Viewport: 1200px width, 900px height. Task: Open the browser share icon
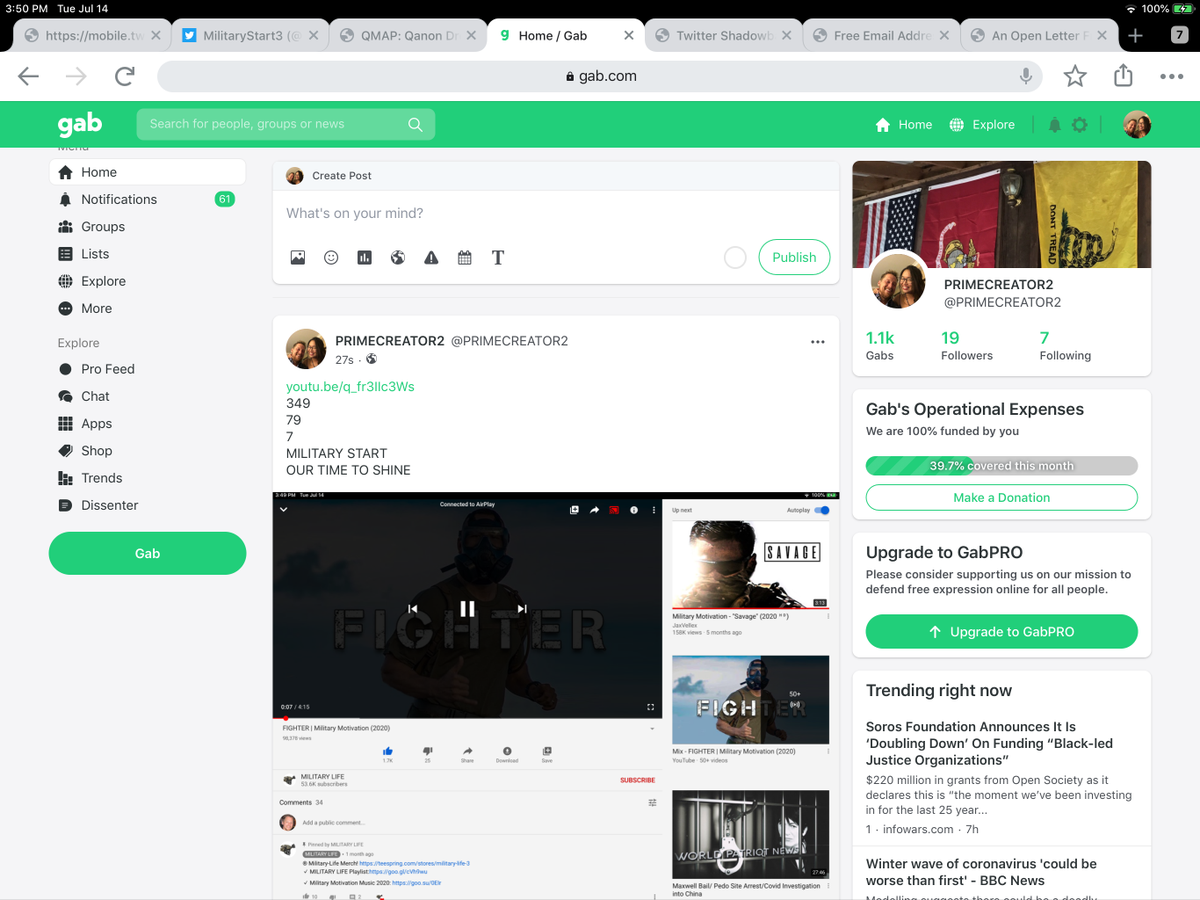1123,75
